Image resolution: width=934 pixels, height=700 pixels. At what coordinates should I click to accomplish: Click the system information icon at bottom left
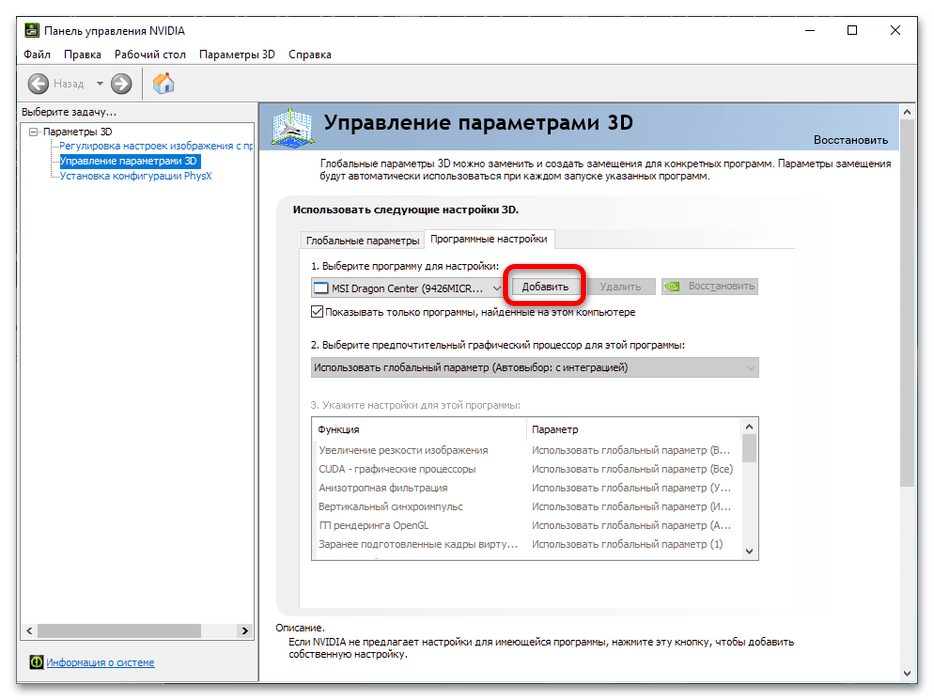click(x=36, y=662)
